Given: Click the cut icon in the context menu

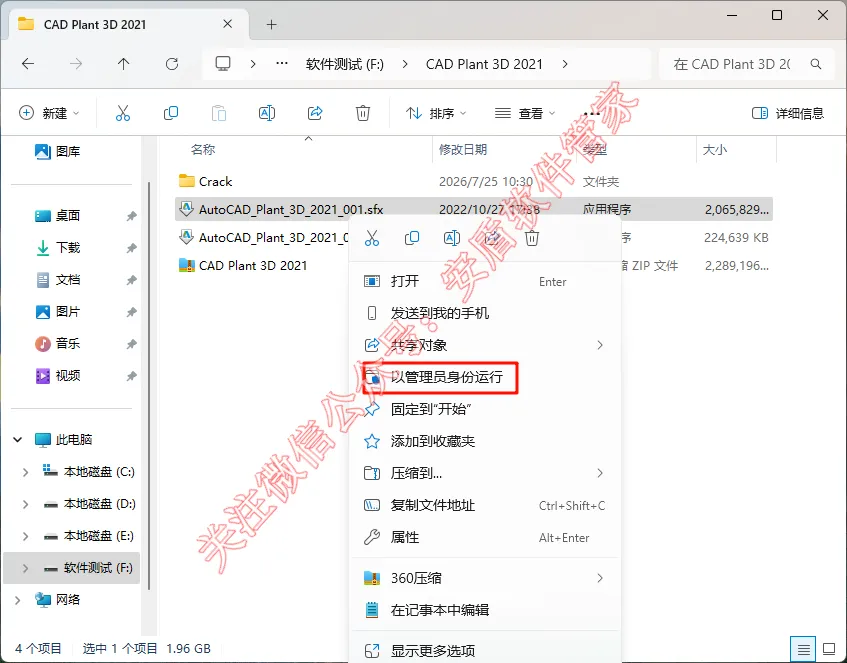Looking at the screenshot, I should (x=372, y=238).
